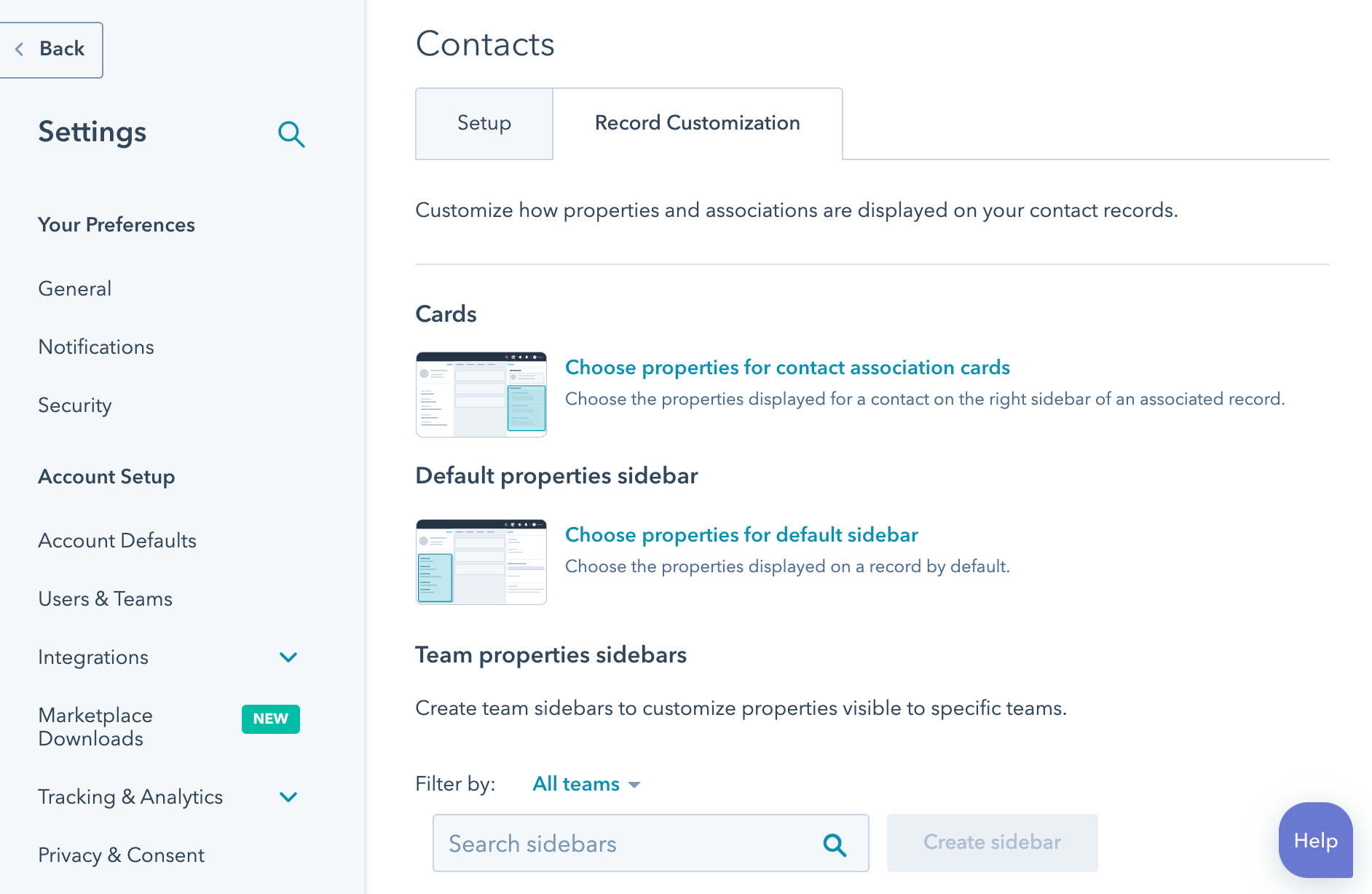This screenshot has width=1372, height=894.
Task: Click the default sidebar preview thumbnail
Action: click(481, 561)
